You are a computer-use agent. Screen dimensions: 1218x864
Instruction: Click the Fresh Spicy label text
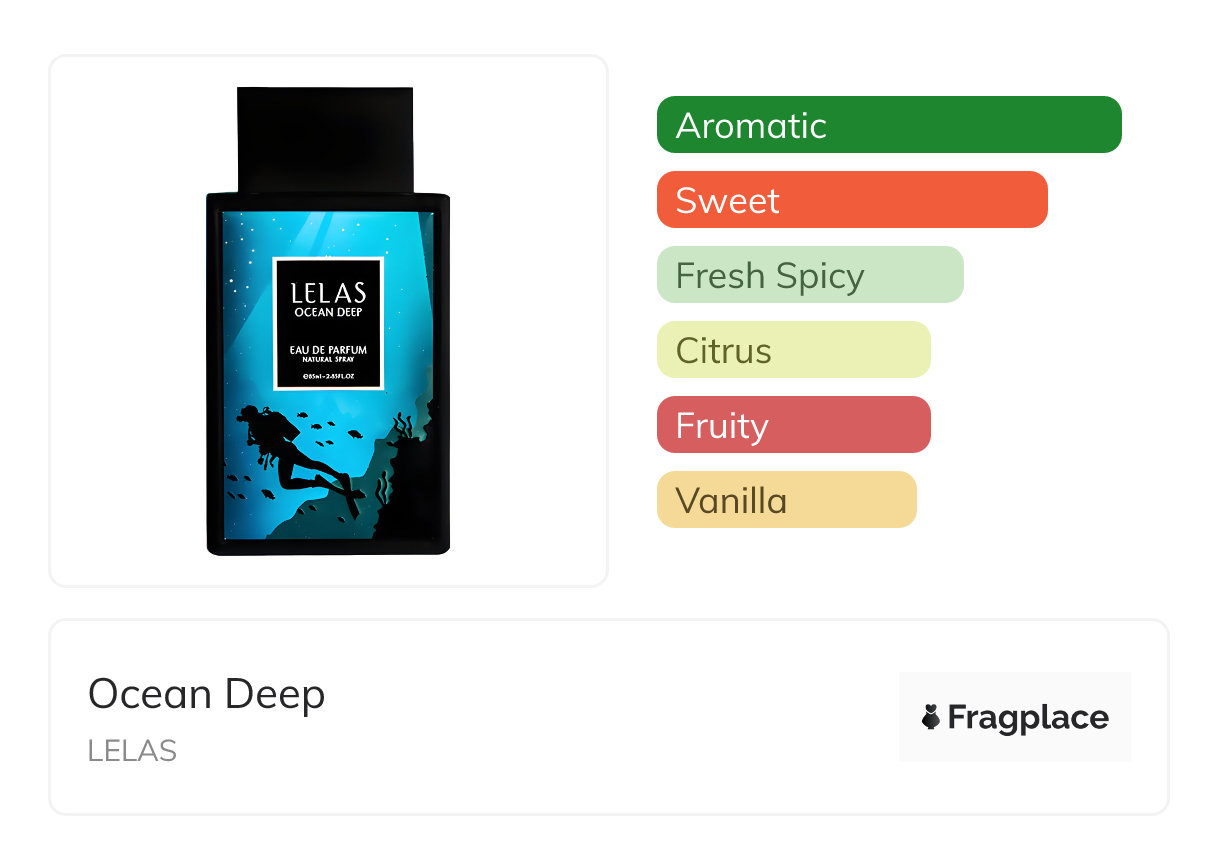click(x=770, y=275)
